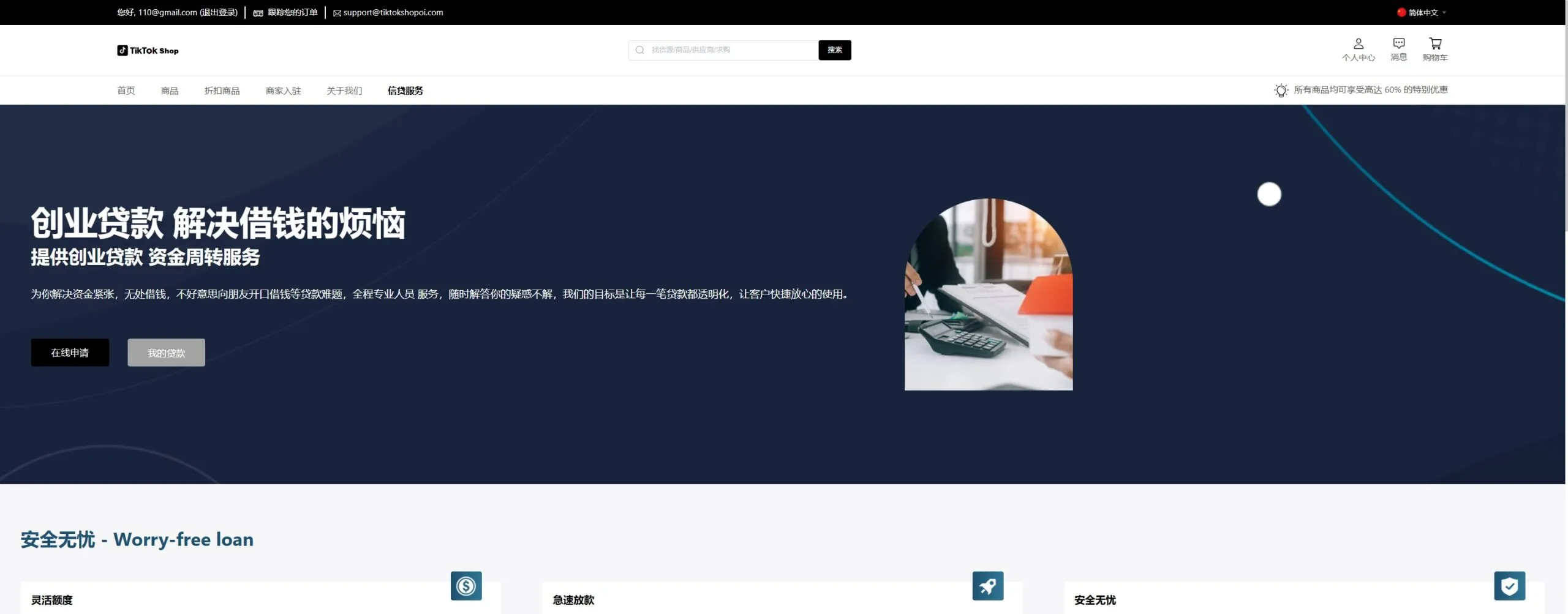Viewport: 1568px width, 614px height.
Task: Go to 首页 home tab
Action: click(x=126, y=91)
